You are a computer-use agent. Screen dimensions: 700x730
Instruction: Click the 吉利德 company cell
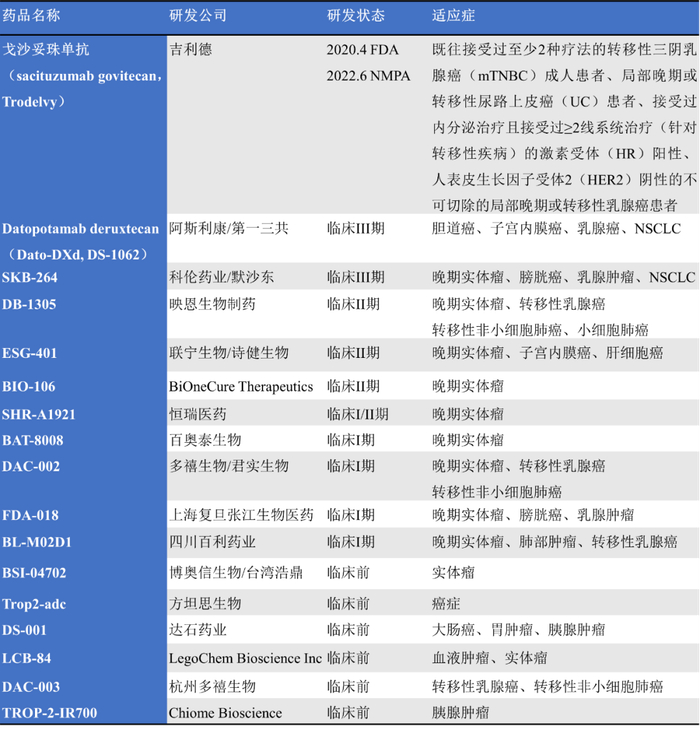(191, 49)
